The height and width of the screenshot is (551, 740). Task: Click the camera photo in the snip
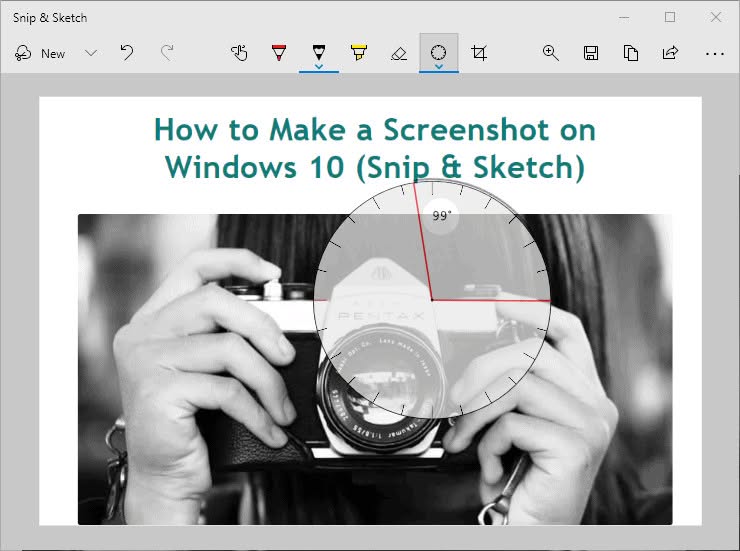pyautogui.click(x=375, y=369)
